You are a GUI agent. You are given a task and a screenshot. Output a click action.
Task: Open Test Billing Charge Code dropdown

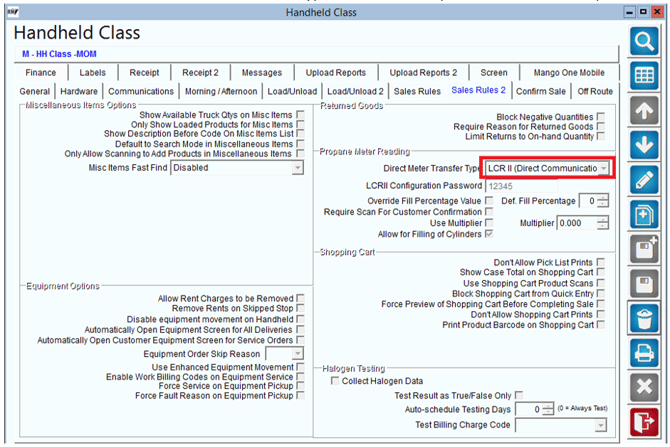(x=601, y=425)
